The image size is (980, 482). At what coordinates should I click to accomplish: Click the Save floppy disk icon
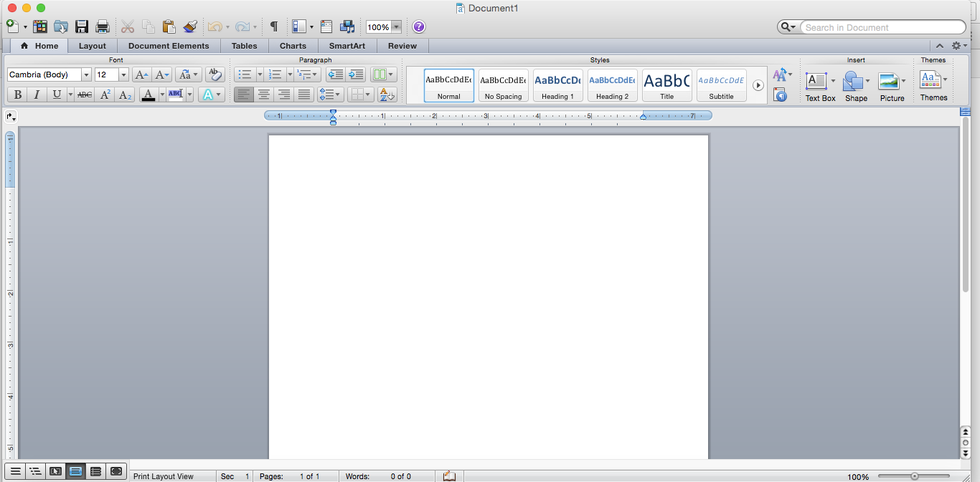coord(81,27)
